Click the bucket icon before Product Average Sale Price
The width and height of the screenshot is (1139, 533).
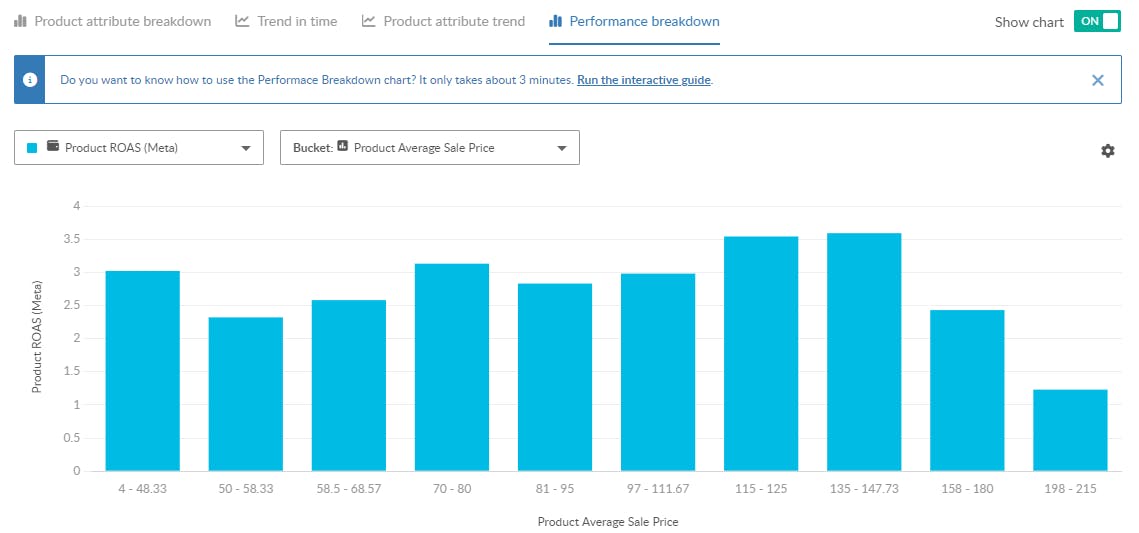coord(342,147)
